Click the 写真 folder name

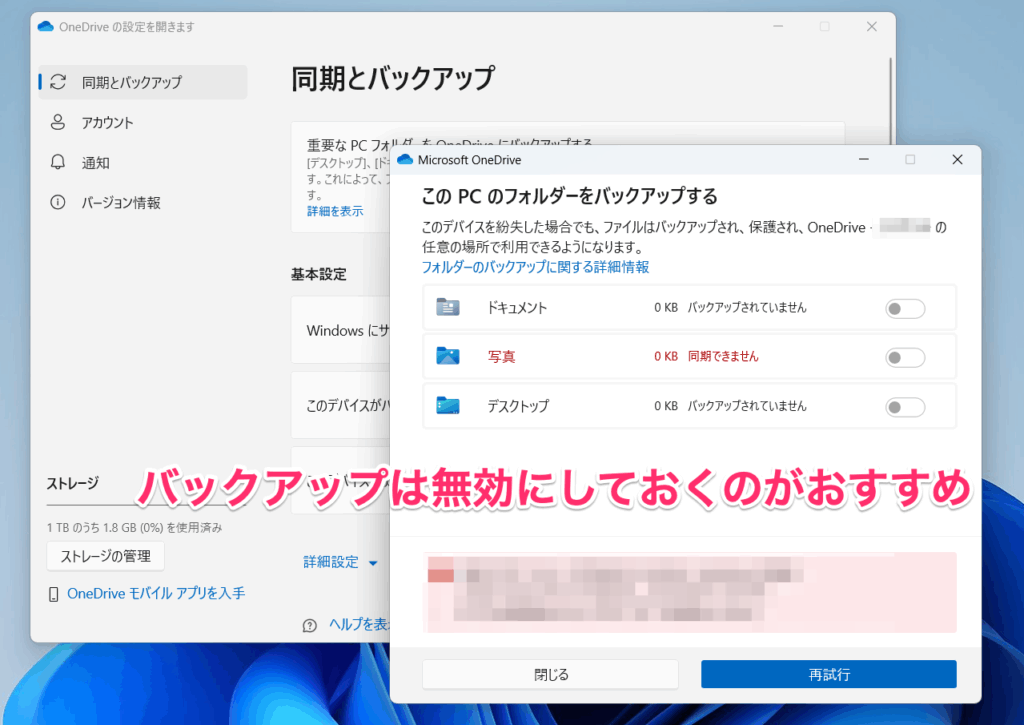502,357
